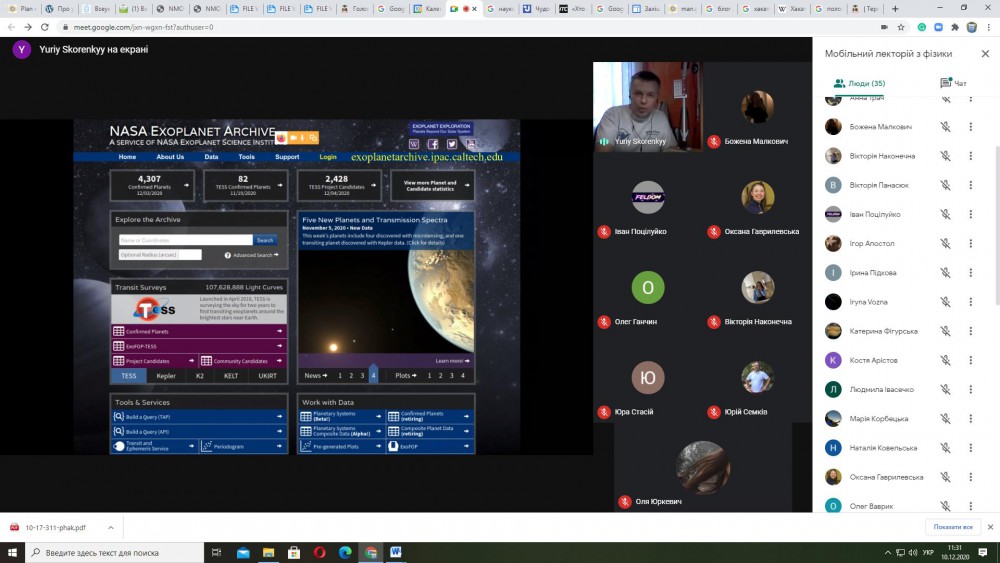Open Opera browser from taskbar

coord(320,553)
